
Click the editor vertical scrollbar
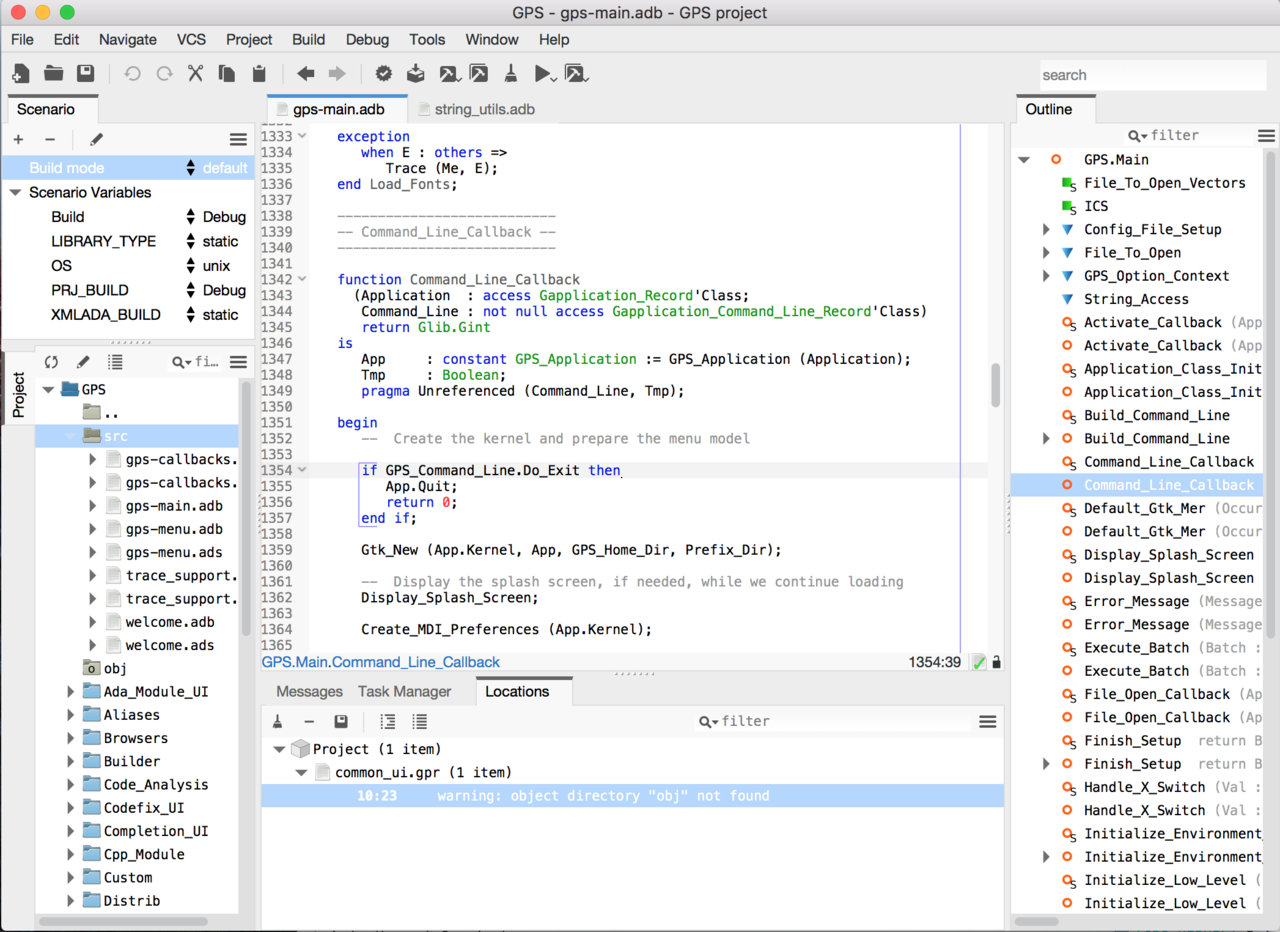tap(996, 385)
